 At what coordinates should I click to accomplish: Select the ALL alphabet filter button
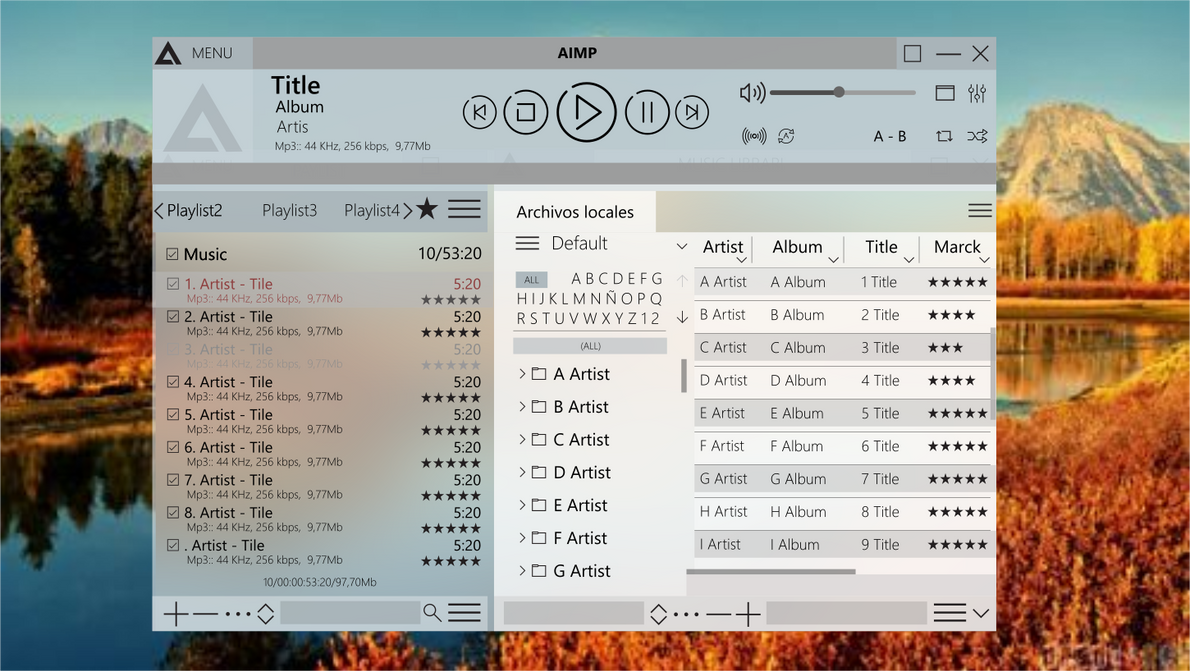(x=531, y=279)
